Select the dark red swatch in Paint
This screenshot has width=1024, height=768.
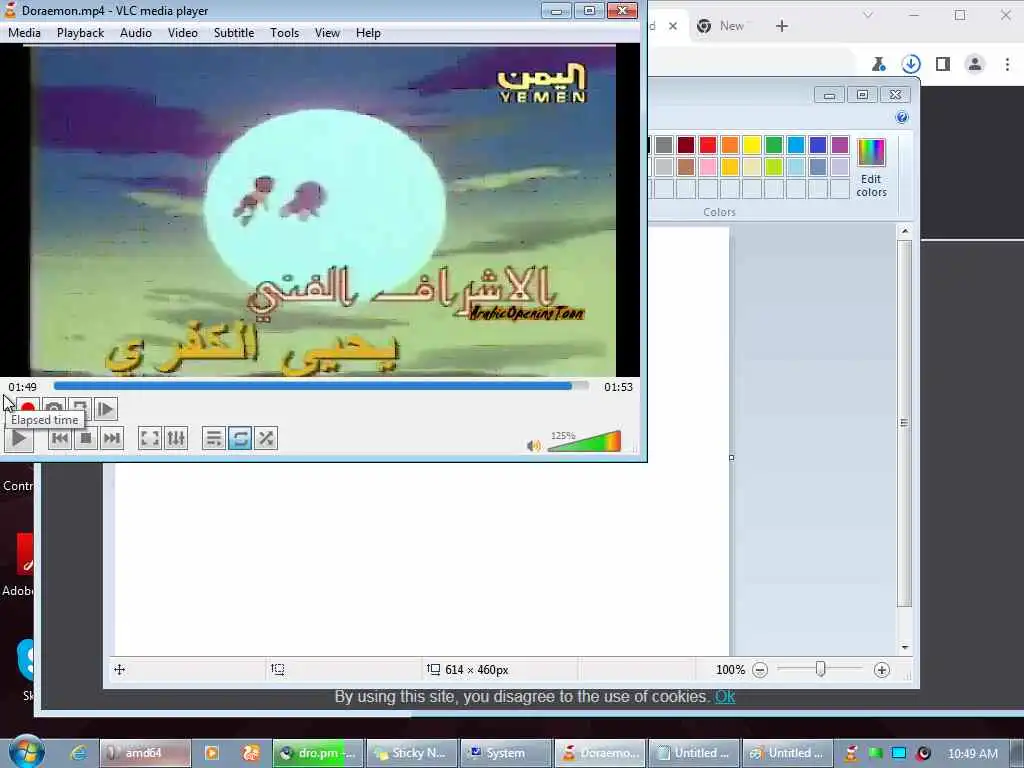click(686, 144)
